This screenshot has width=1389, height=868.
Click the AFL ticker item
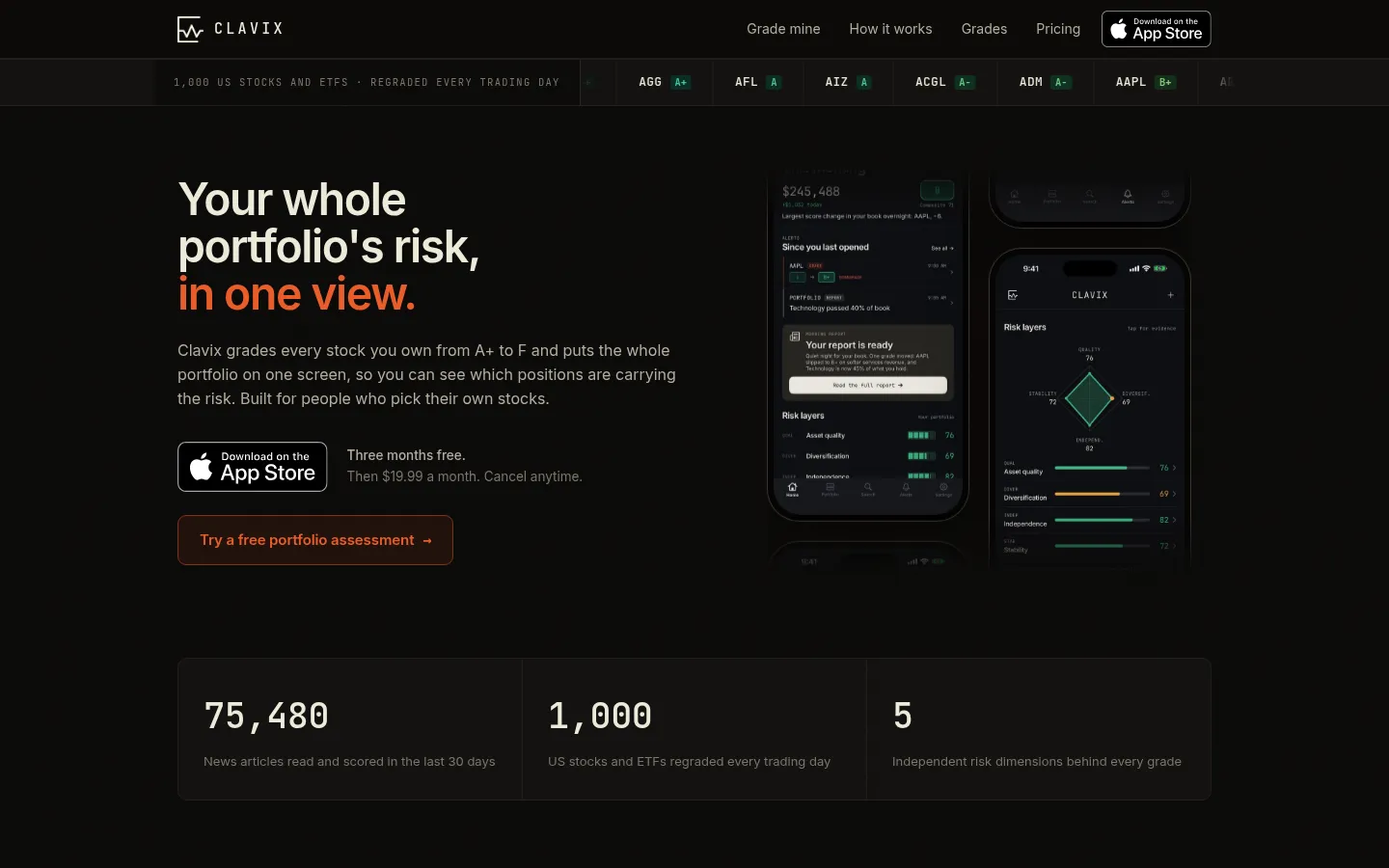tap(757, 82)
